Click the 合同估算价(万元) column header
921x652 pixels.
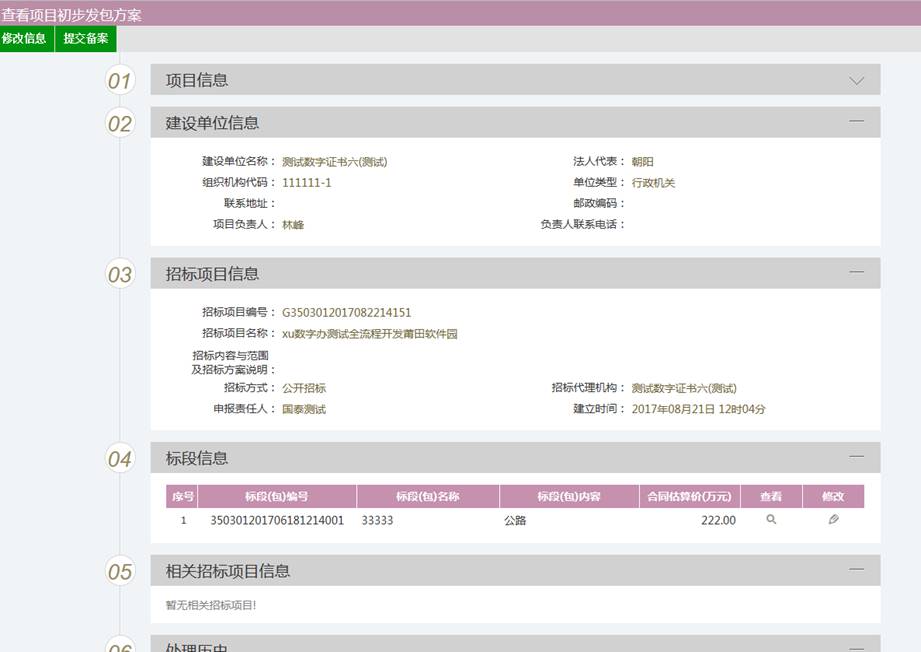tap(689, 497)
